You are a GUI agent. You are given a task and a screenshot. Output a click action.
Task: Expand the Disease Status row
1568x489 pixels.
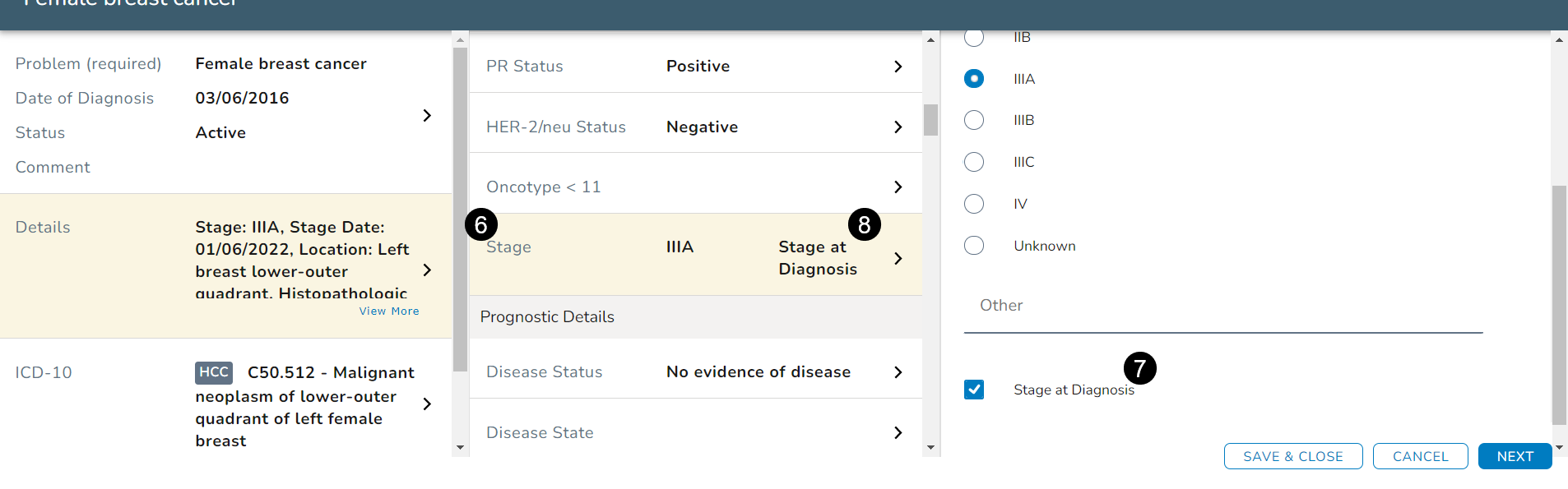(898, 372)
